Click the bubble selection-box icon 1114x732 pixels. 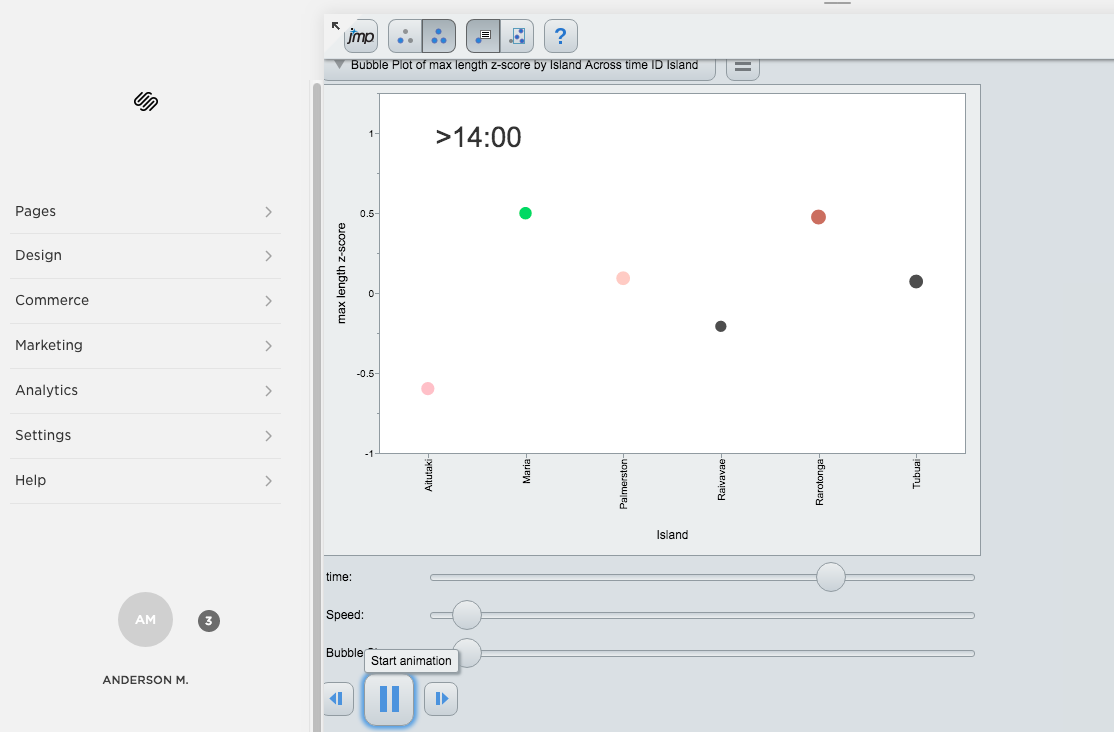(517, 36)
